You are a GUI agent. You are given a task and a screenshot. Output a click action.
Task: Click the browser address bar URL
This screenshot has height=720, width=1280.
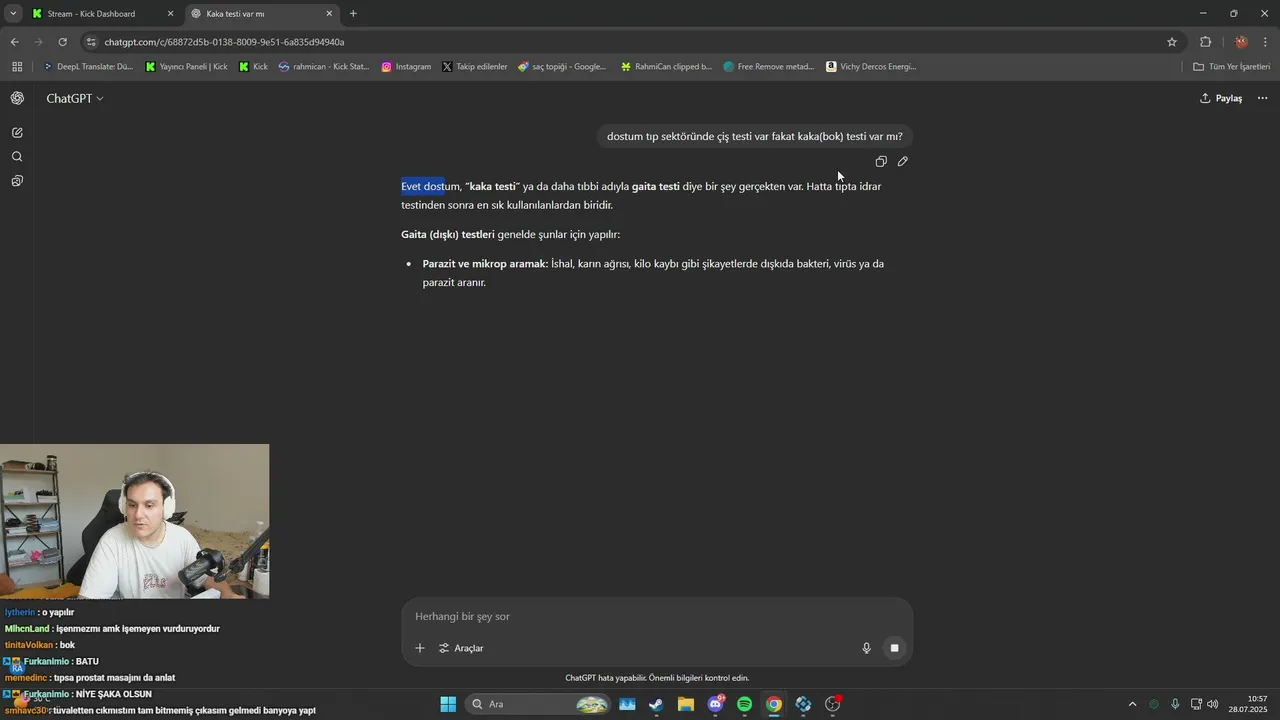[224, 42]
